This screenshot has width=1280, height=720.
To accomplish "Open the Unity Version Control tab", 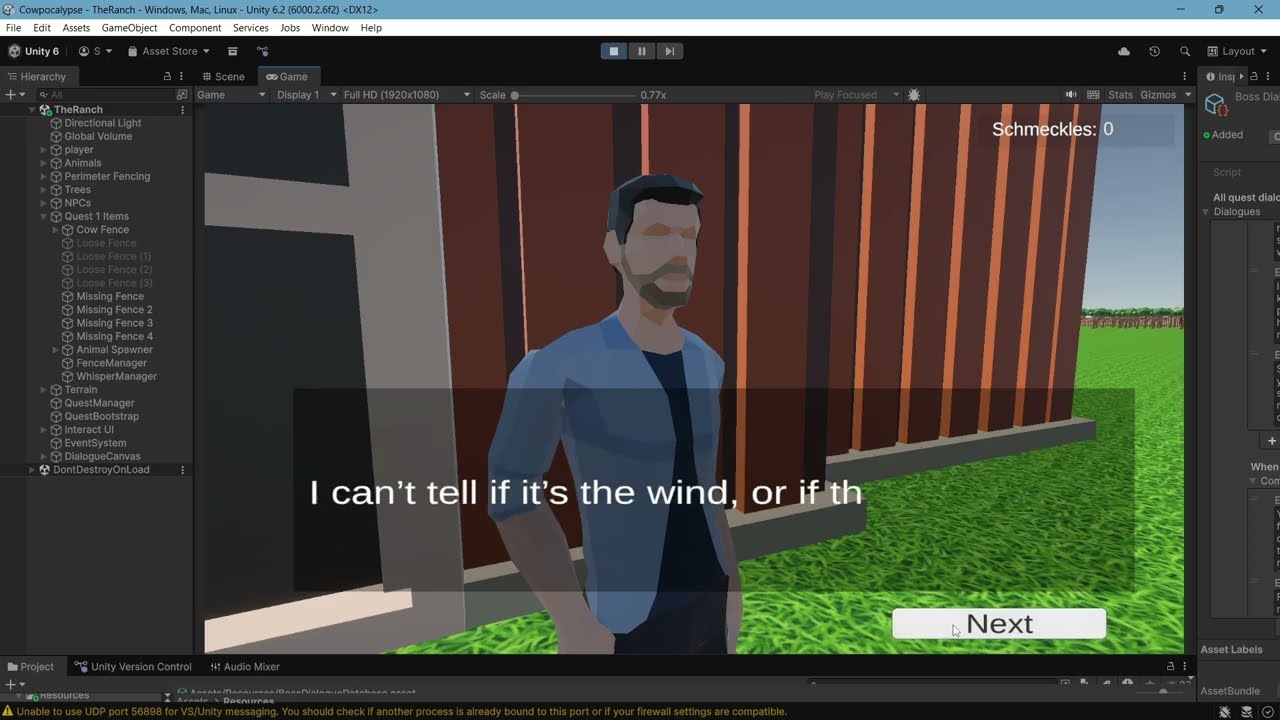I will pyautogui.click(x=134, y=666).
